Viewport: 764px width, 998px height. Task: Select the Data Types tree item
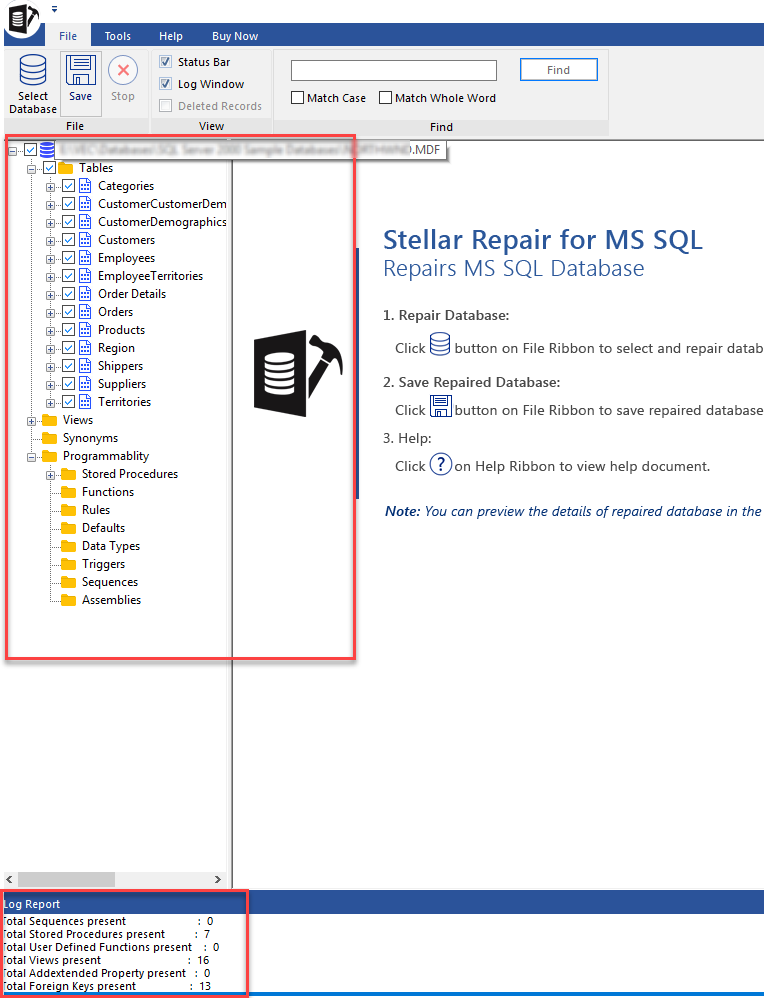(x=111, y=546)
